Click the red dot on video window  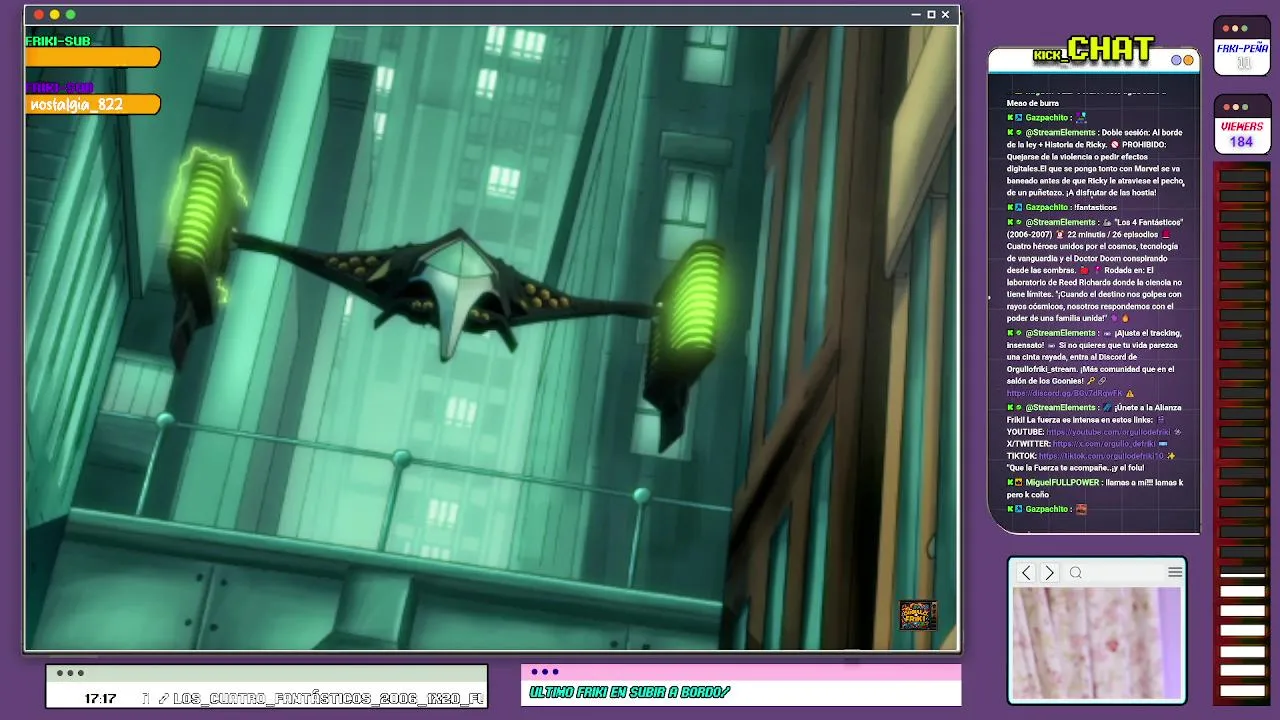tap(39, 15)
